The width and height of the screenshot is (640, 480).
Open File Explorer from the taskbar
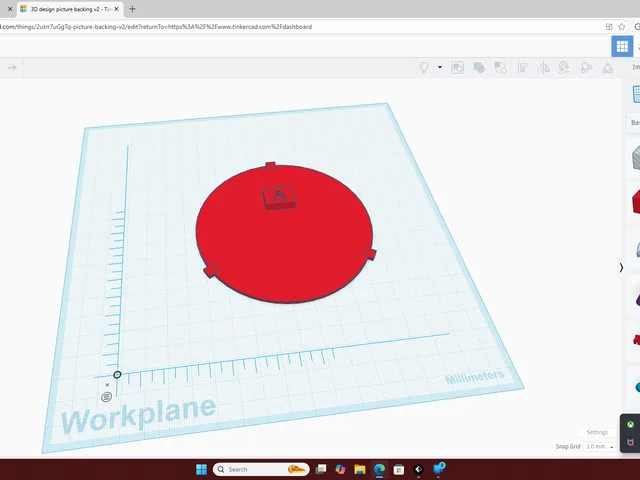pos(360,469)
